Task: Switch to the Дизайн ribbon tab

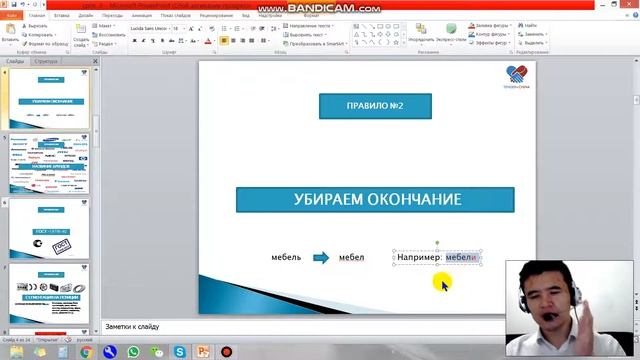Action: click(x=86, y=16)
